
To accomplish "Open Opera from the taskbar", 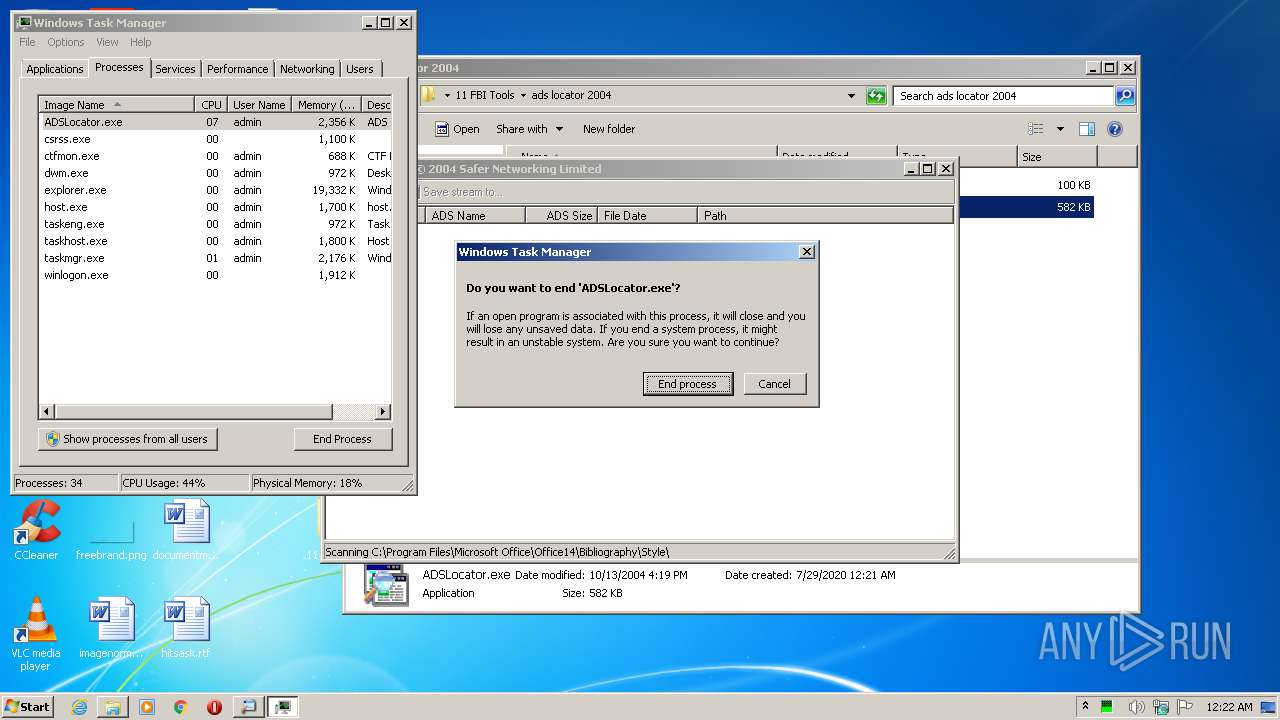I will click(x=214, y=707).
